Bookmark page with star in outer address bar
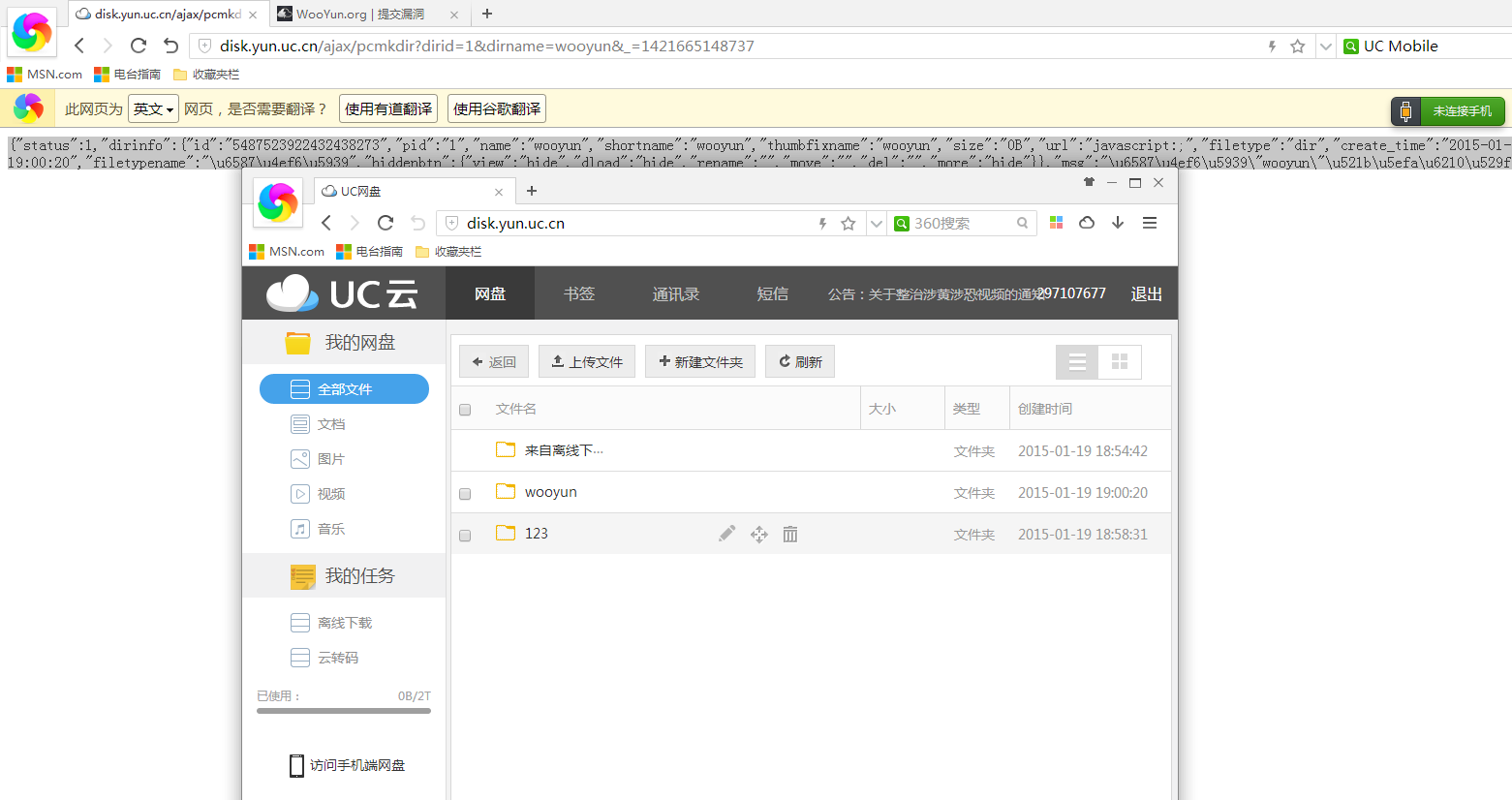Viewport: 1512px width, 800px height. point(1298,46)
